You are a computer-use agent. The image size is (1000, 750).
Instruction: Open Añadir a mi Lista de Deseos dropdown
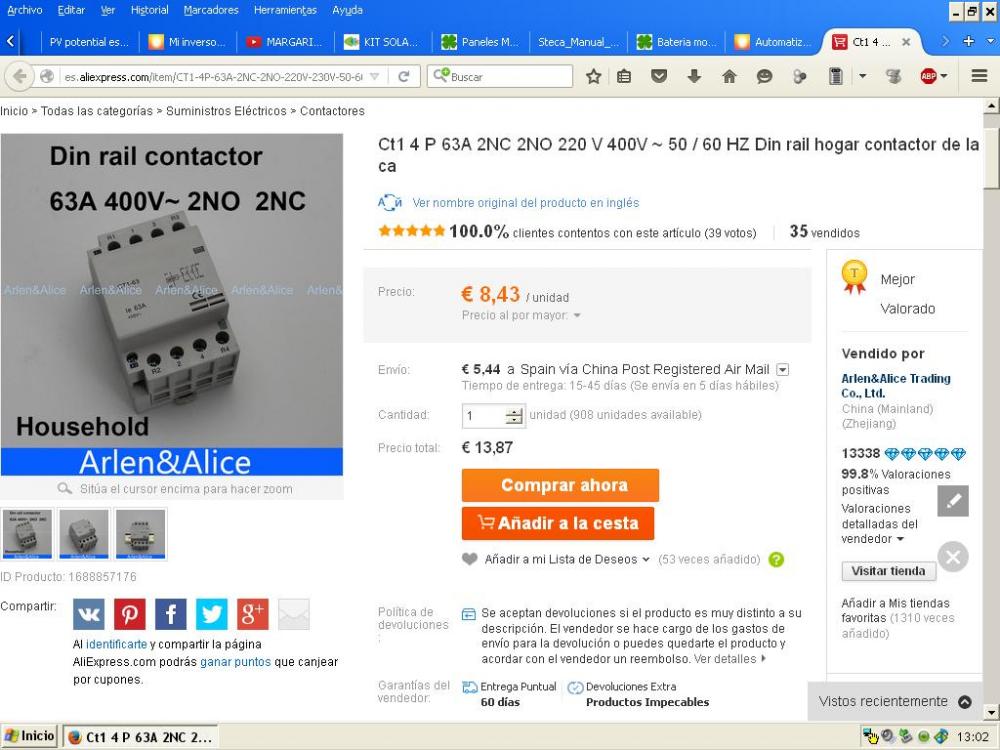[x=646, y=560]
